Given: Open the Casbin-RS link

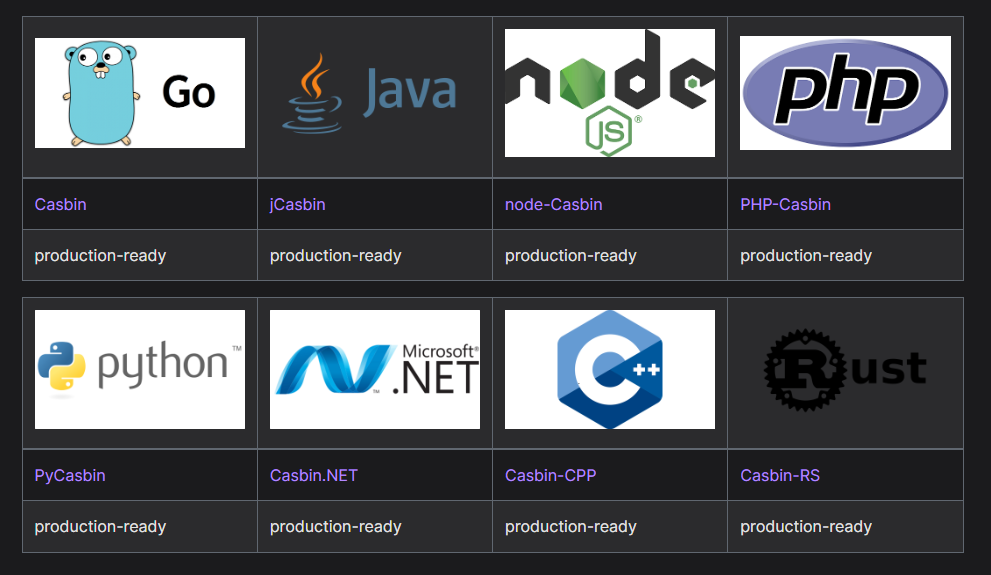Looking at the screenshot, I should click(x=780, y=475).
